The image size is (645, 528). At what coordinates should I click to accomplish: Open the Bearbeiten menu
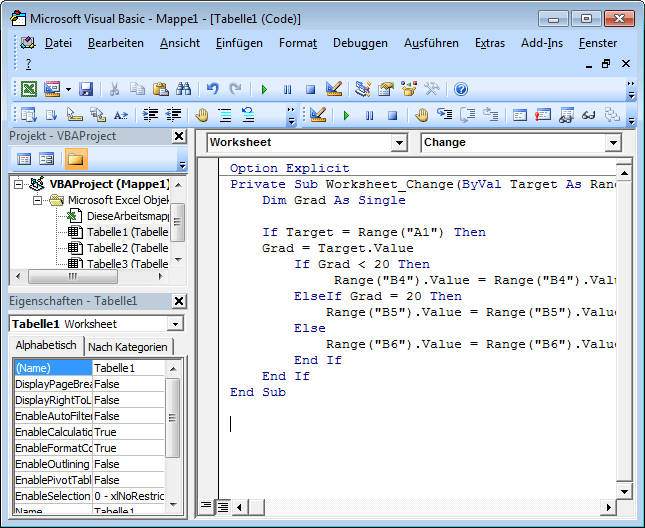click(116, 43)
